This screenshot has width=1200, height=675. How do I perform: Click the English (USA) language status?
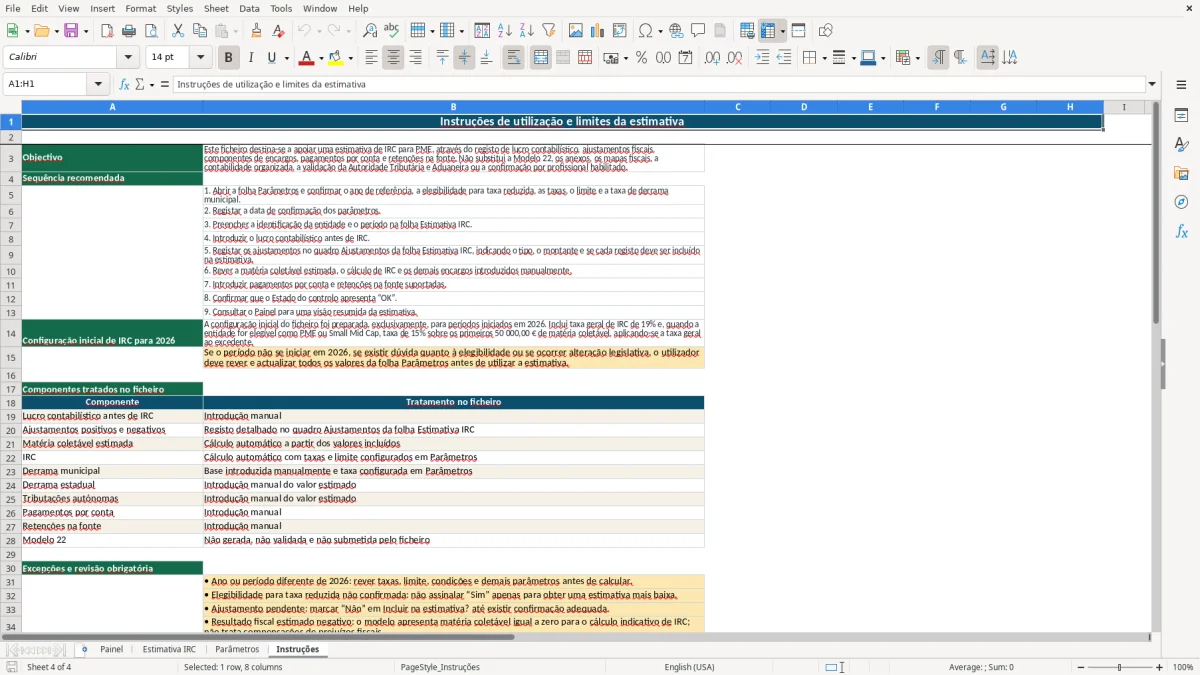click(689, 667)
